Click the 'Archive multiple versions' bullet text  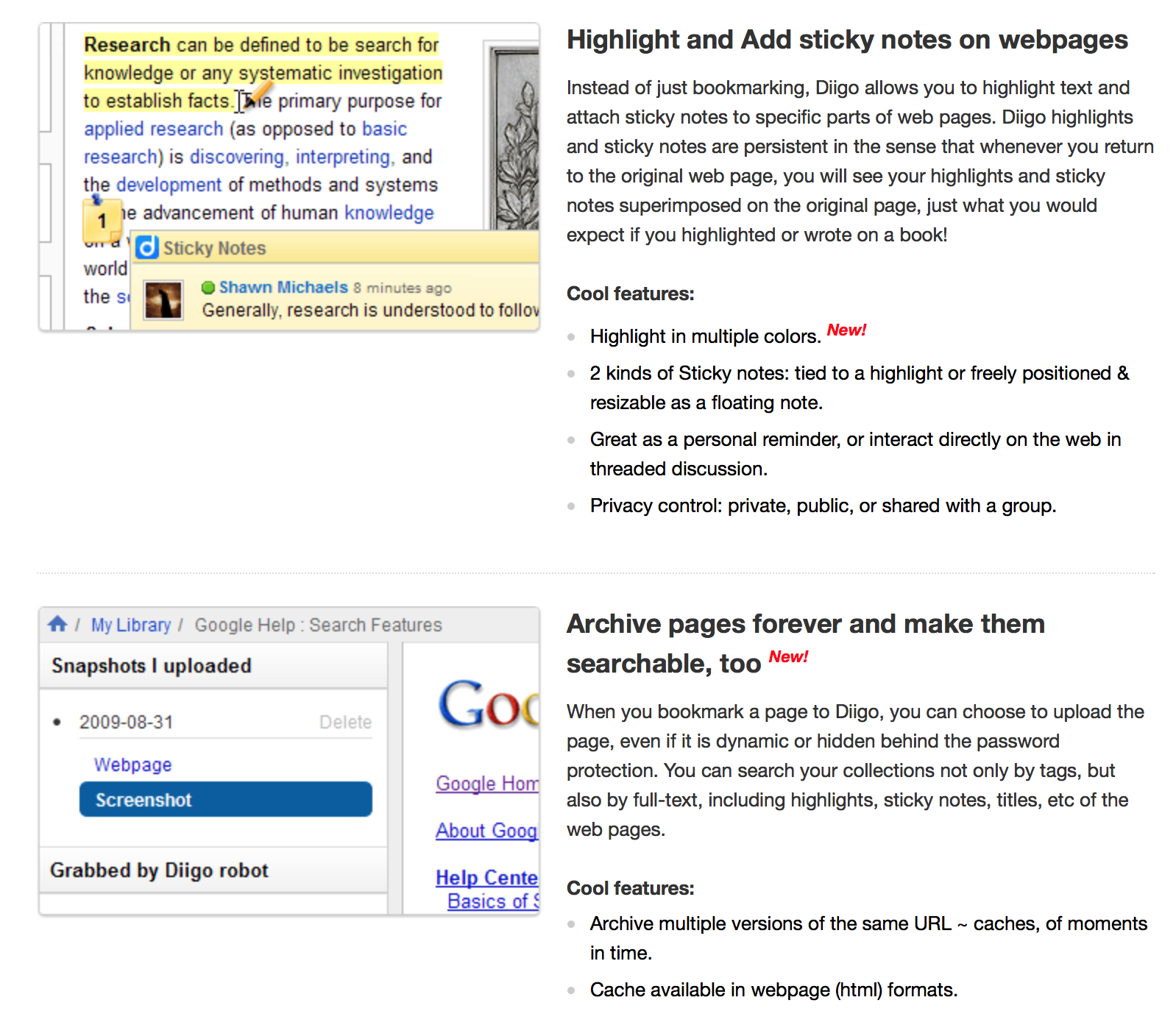click(868, 938)
